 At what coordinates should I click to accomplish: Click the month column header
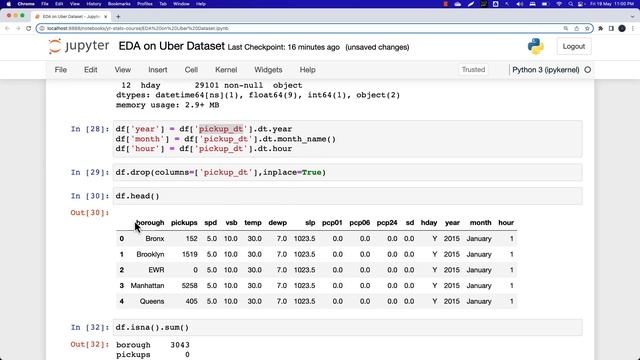point(480,223)
